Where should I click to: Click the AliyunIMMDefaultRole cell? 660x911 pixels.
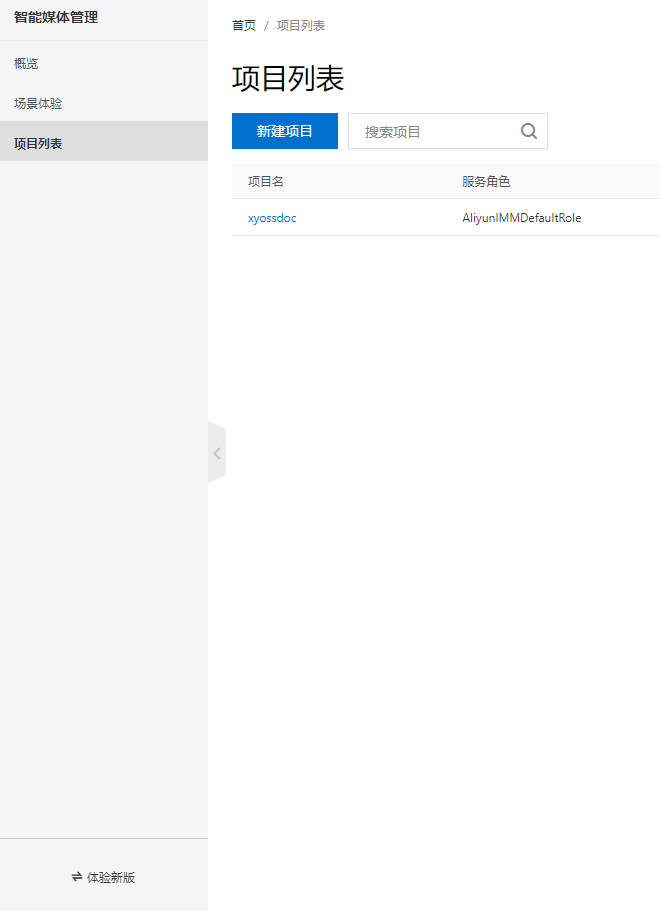pos(522,218)
